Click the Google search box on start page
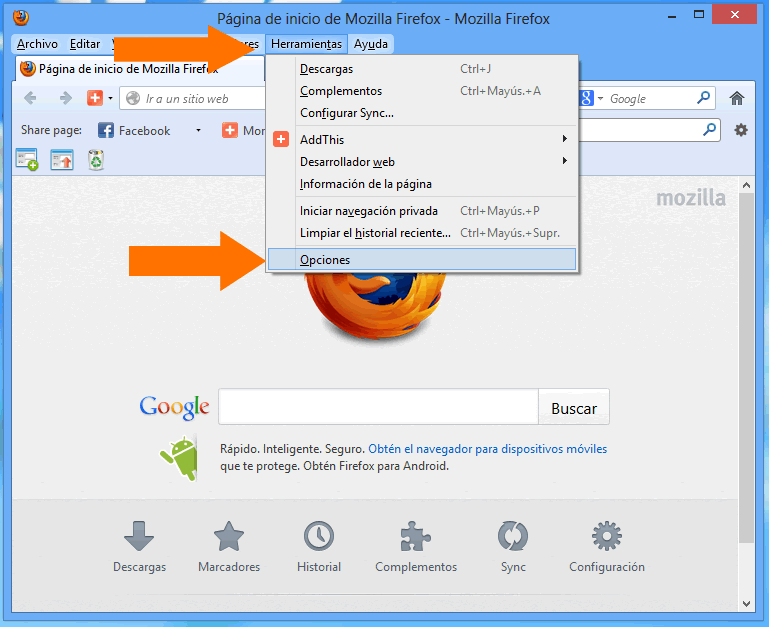 coord(378,407)
